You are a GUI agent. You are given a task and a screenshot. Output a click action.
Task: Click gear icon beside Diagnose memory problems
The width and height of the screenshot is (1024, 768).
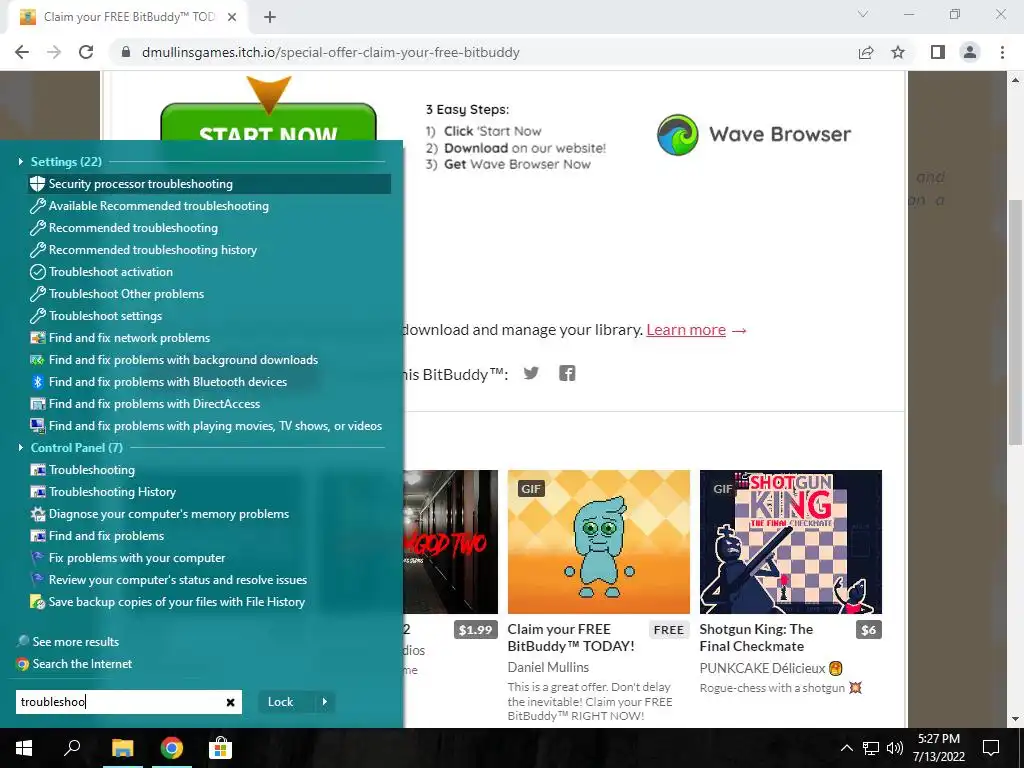coord(37,514)
